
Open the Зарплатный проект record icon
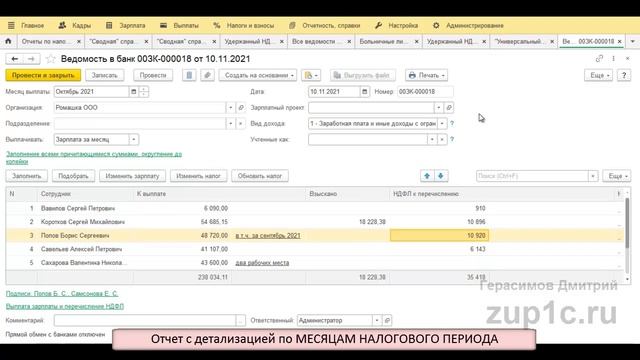pyautogui.click(x=449, y=108)
